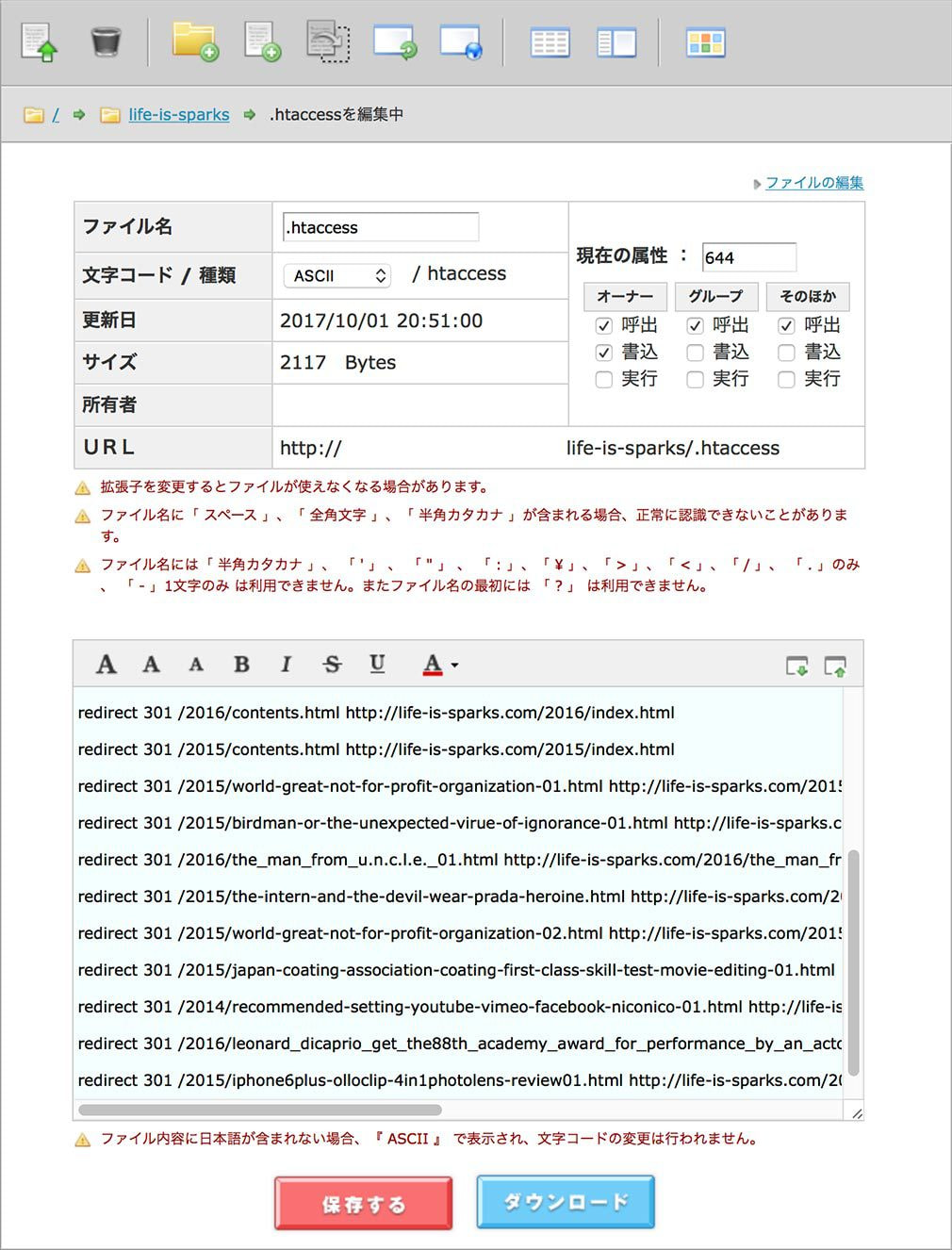Open the ASCII character code dropdown
The height and width of the screenshot is (1250, 952).
click(x=337, y=275)
